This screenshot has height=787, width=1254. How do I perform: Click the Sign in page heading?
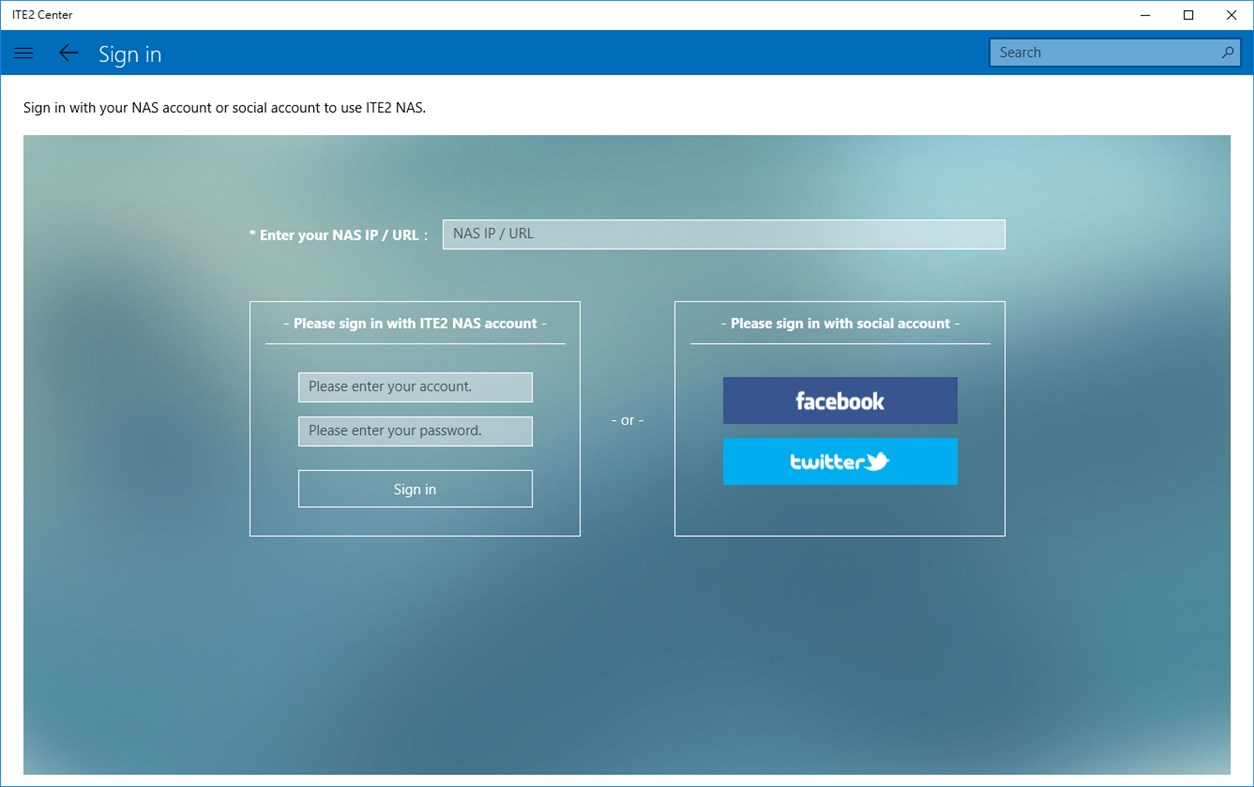click(130, 54)
